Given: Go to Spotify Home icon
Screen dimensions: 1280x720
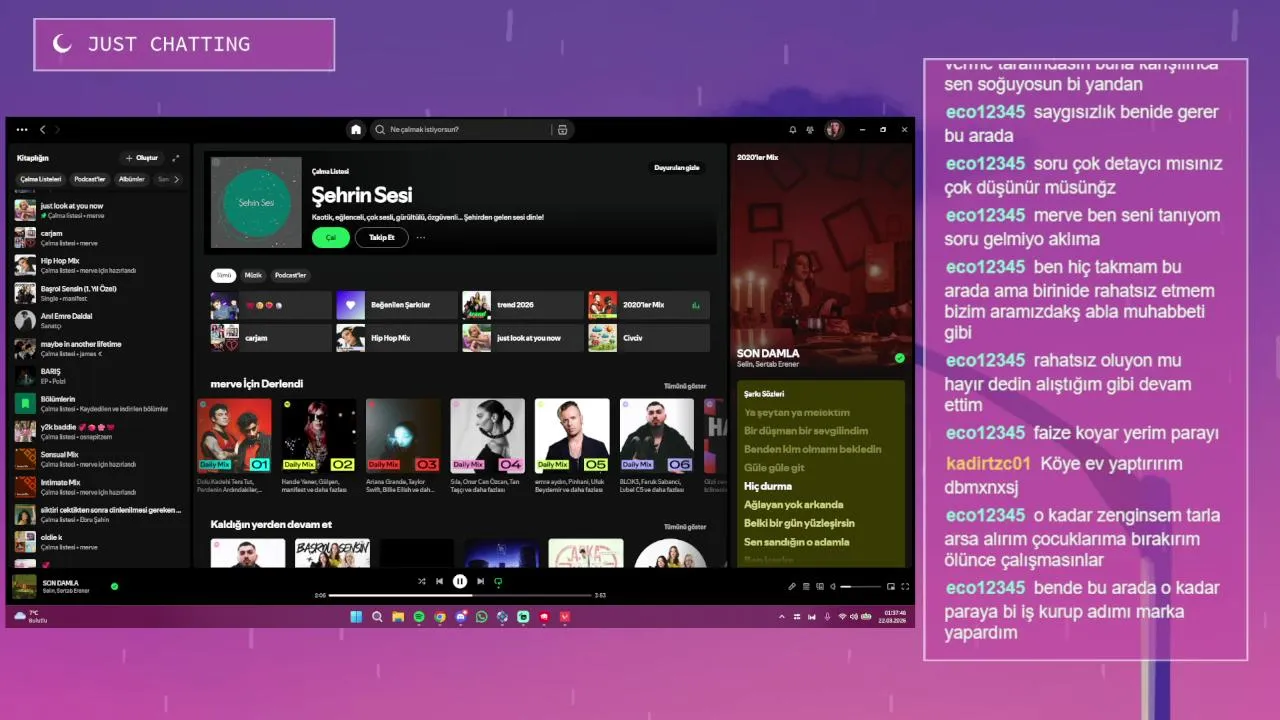Looking at the screenshot, I should pos(355,129).
